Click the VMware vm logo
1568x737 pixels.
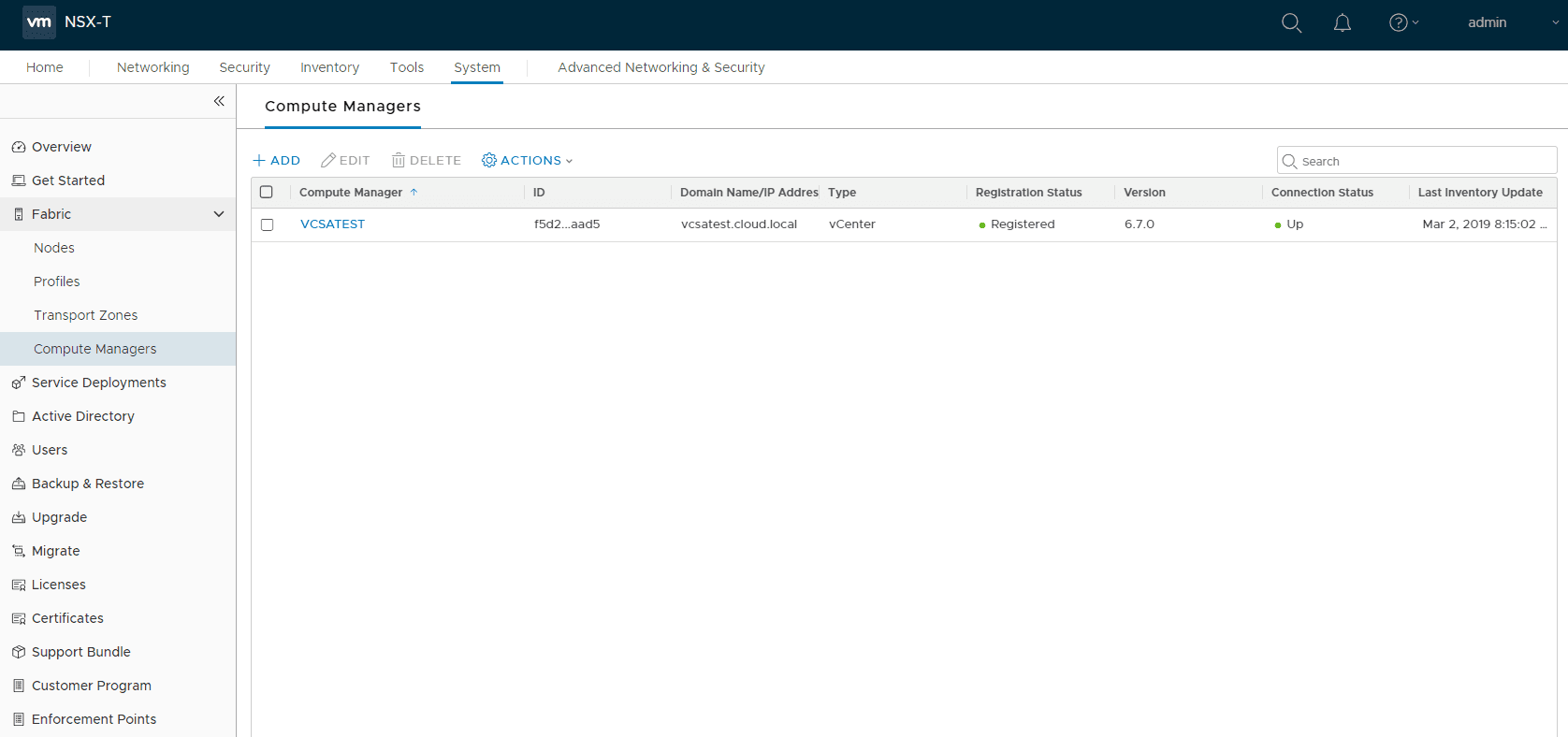pos(39,22)
